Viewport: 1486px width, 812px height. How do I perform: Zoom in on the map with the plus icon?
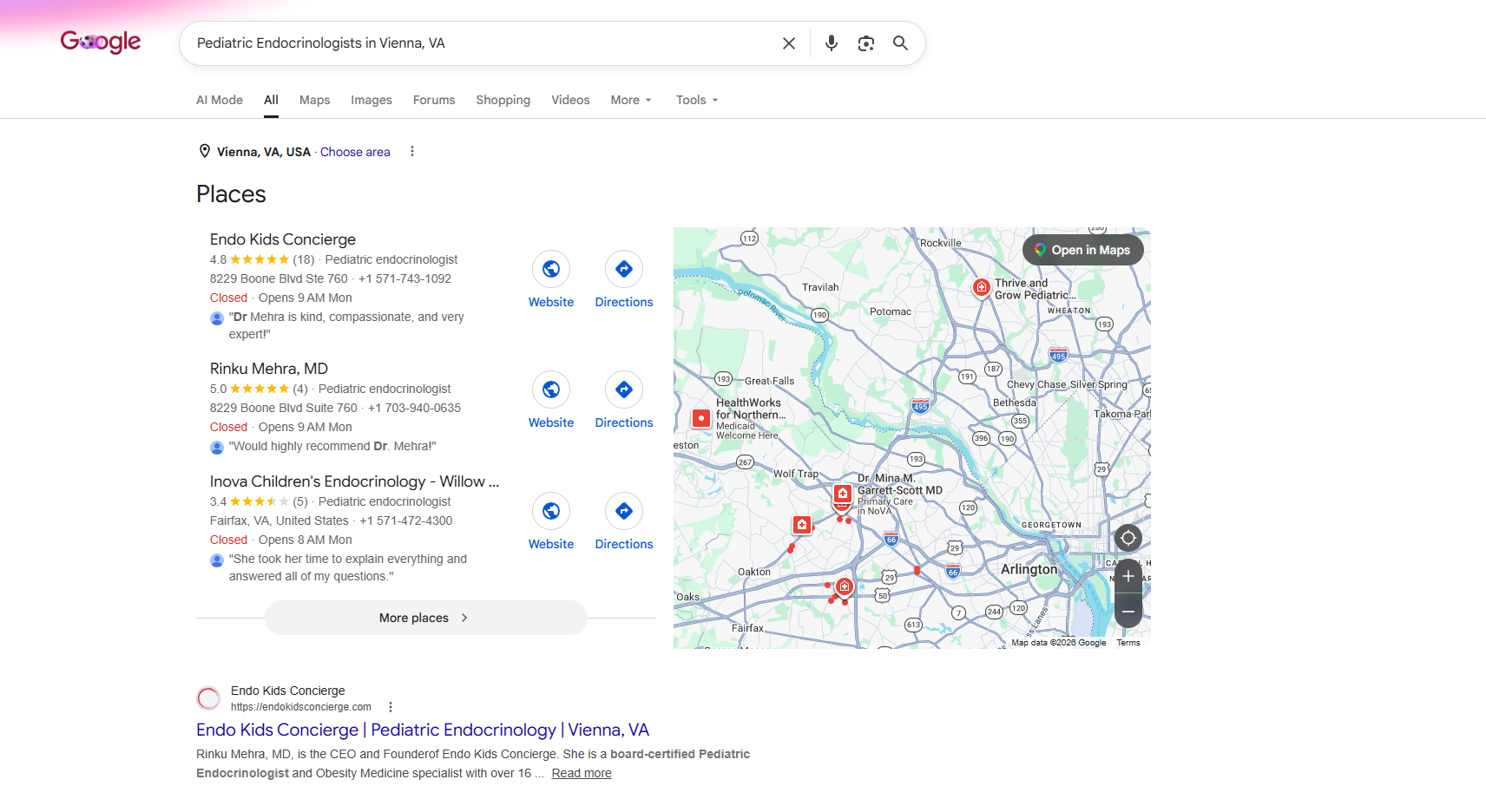click(1128, 576)
